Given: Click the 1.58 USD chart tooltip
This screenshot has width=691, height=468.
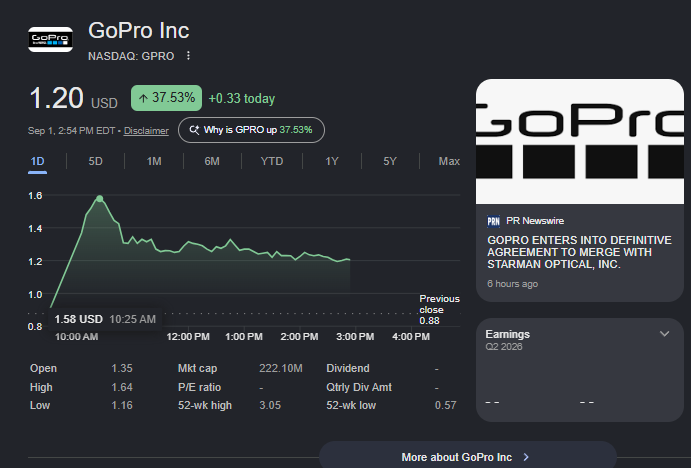Looking at the screenshot, I should (x=105, y=319).
